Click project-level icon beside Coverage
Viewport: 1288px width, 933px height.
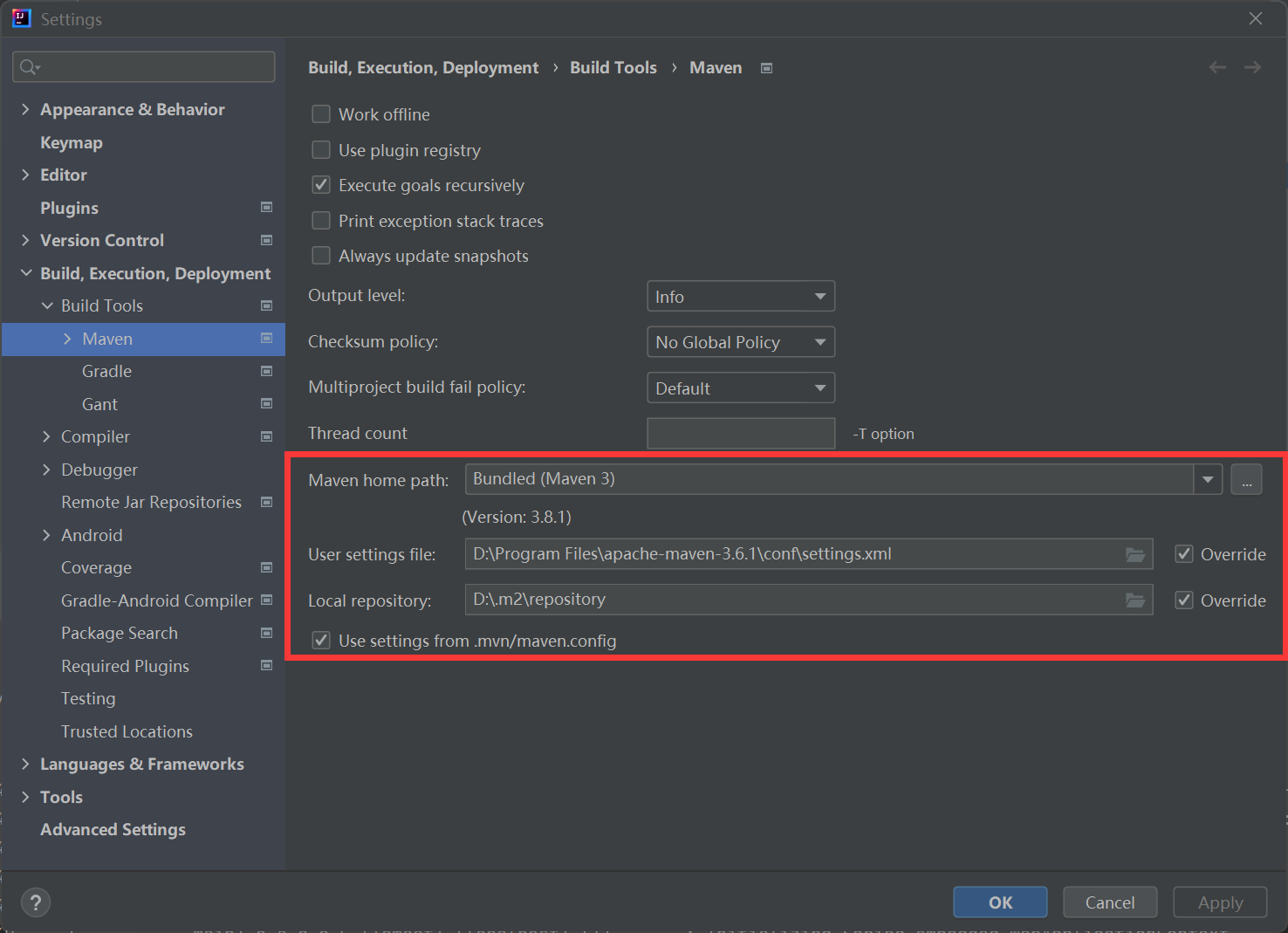tap(267, 567)
